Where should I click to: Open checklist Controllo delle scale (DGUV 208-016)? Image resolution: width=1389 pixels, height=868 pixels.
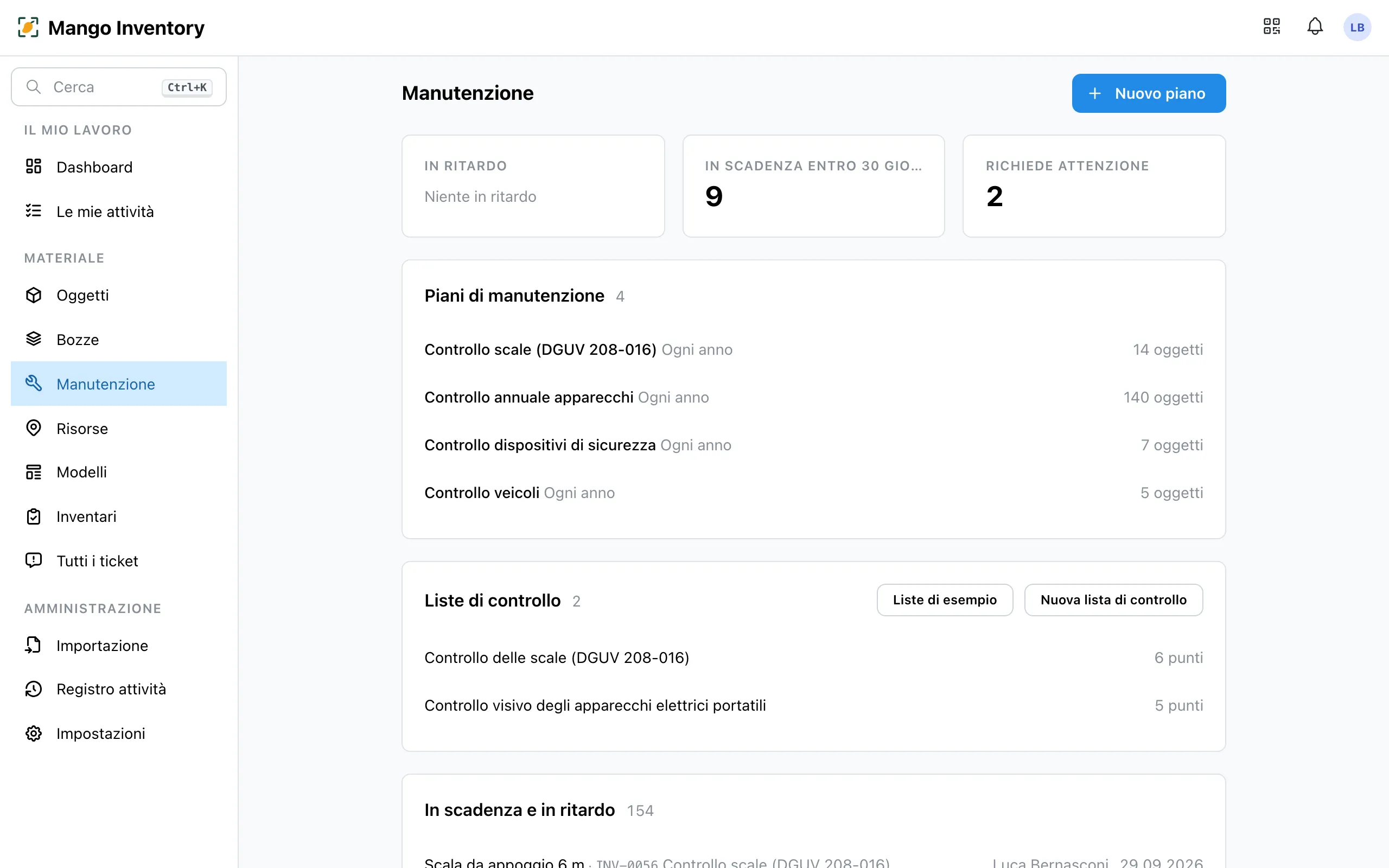click(813, 658)
